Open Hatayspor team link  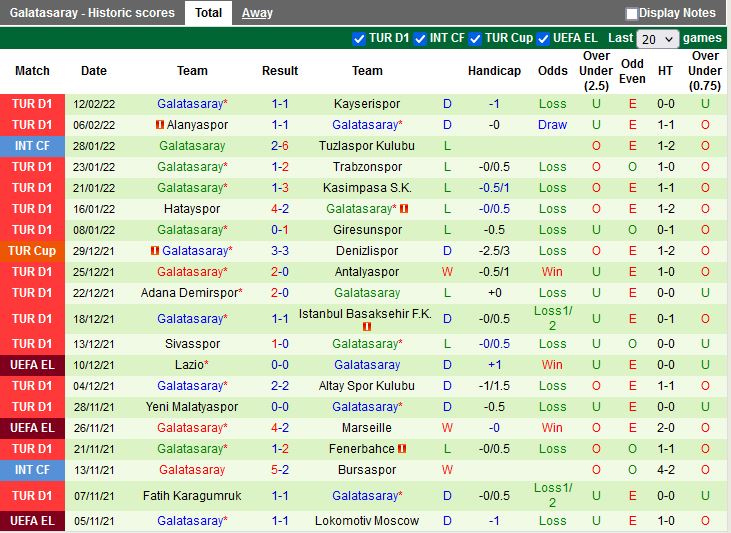pos(192,208)
